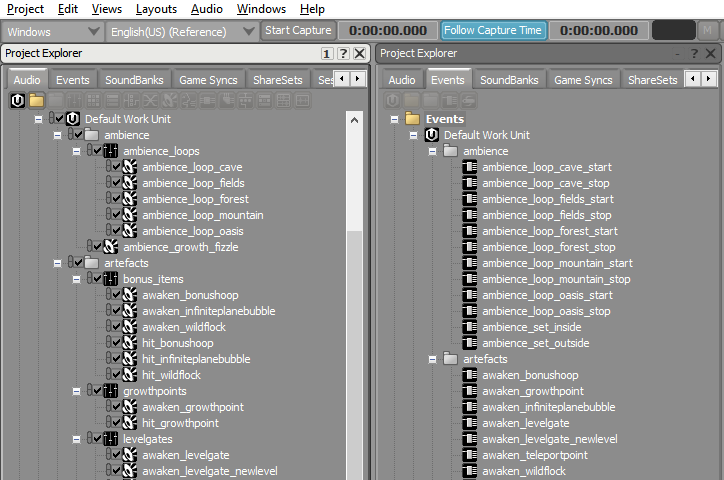
Task: Click the sound icon of hit_wildflock
Action: tap(130, 375)
